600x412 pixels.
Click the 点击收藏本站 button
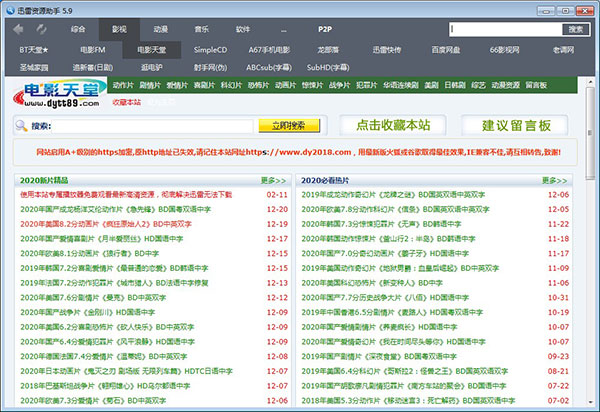(393, 125)
